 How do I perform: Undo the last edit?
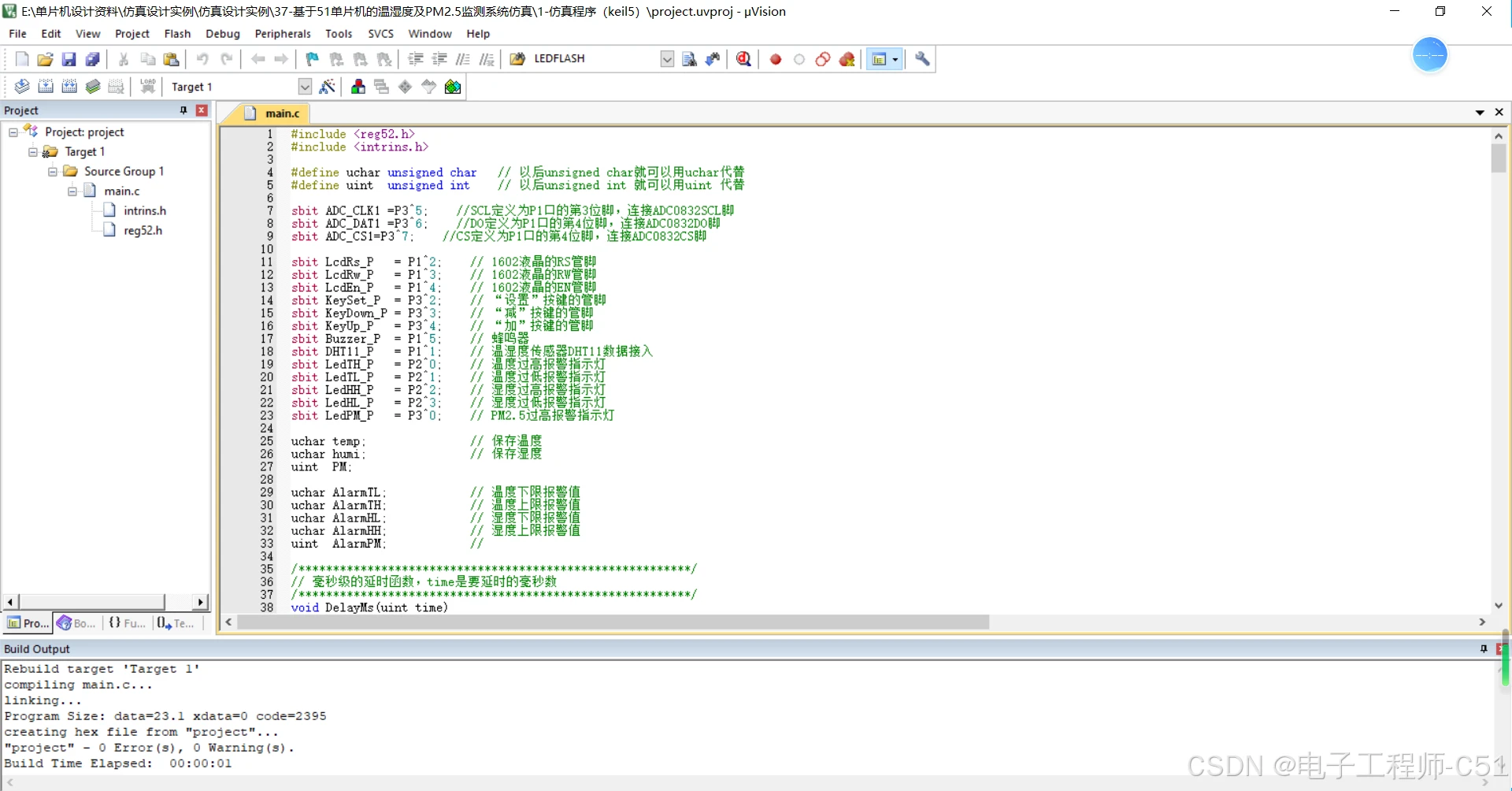click(x=202, y=59)
